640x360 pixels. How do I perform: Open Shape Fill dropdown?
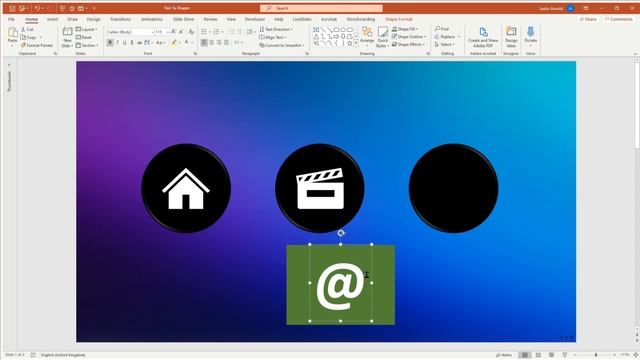[x=405, y=29]
